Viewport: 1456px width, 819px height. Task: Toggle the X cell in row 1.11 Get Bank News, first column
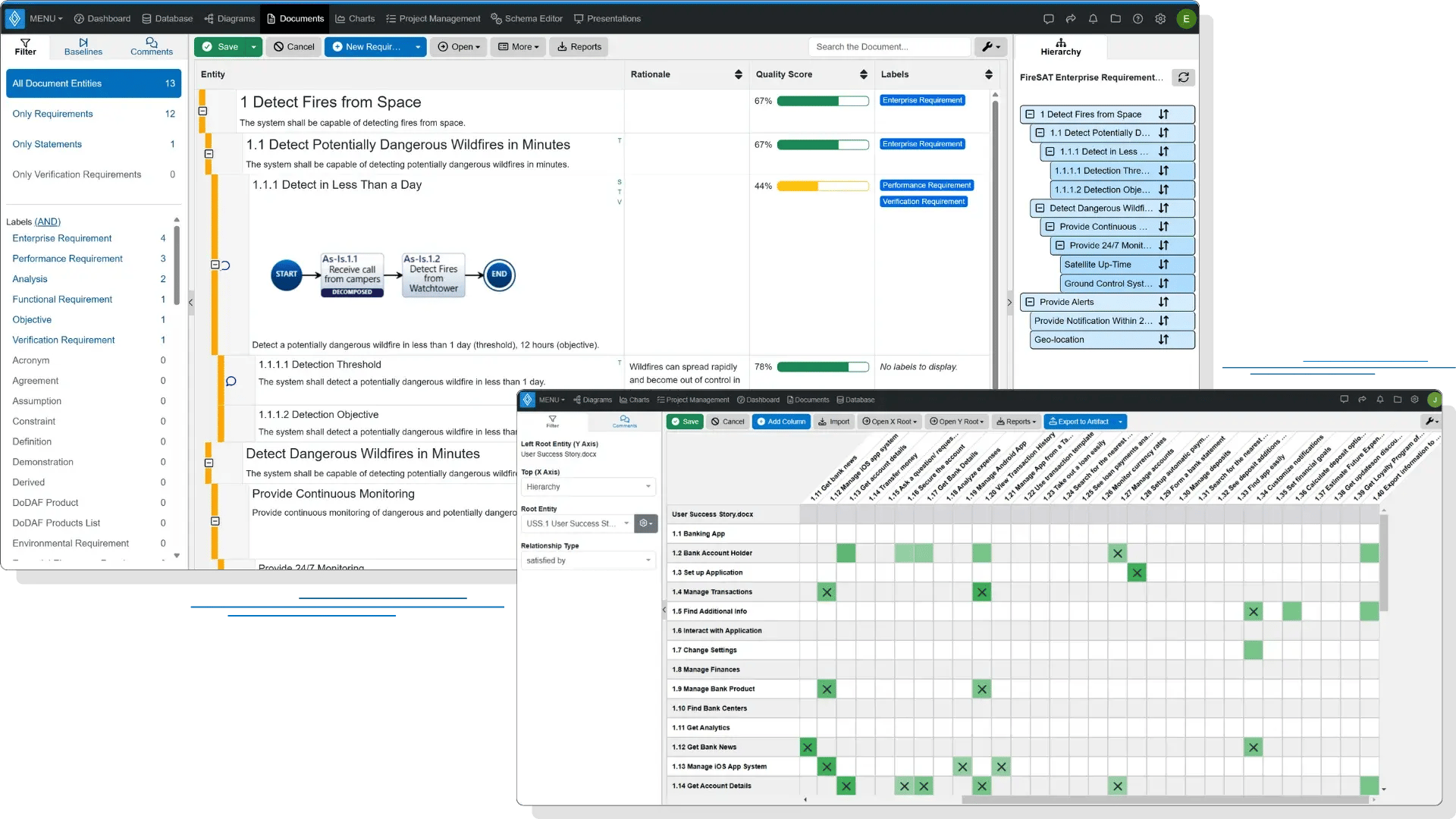click(x=807, y=747)
